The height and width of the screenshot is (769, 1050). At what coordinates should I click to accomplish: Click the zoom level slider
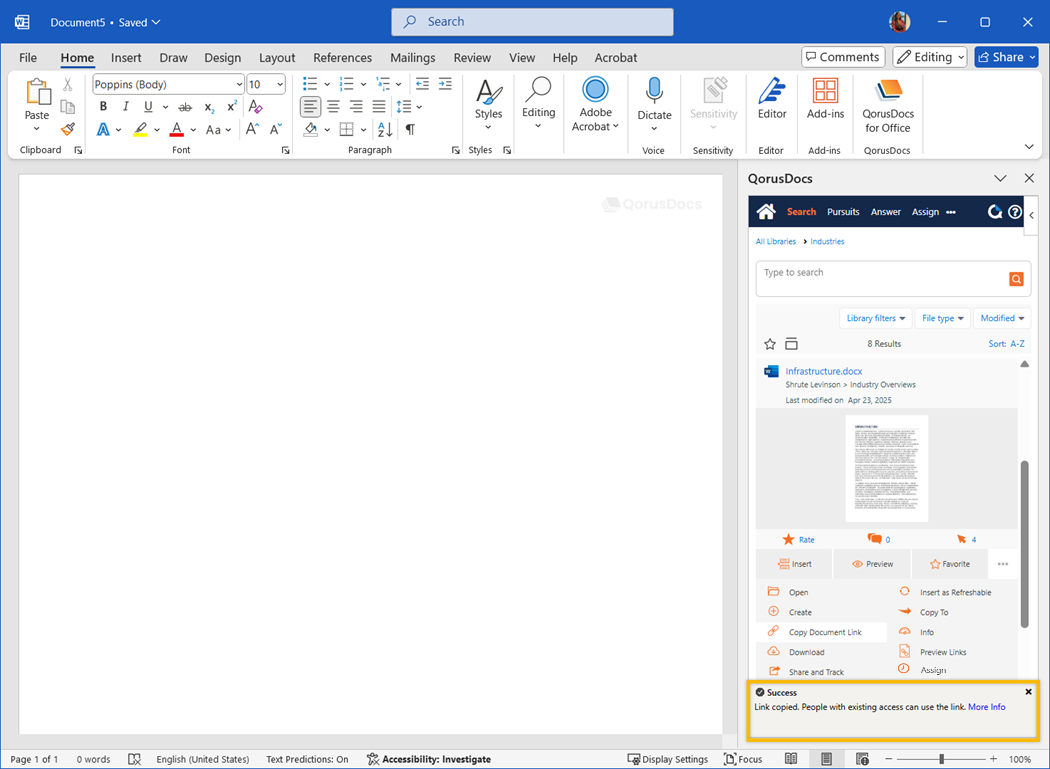(x=941, y=759)
